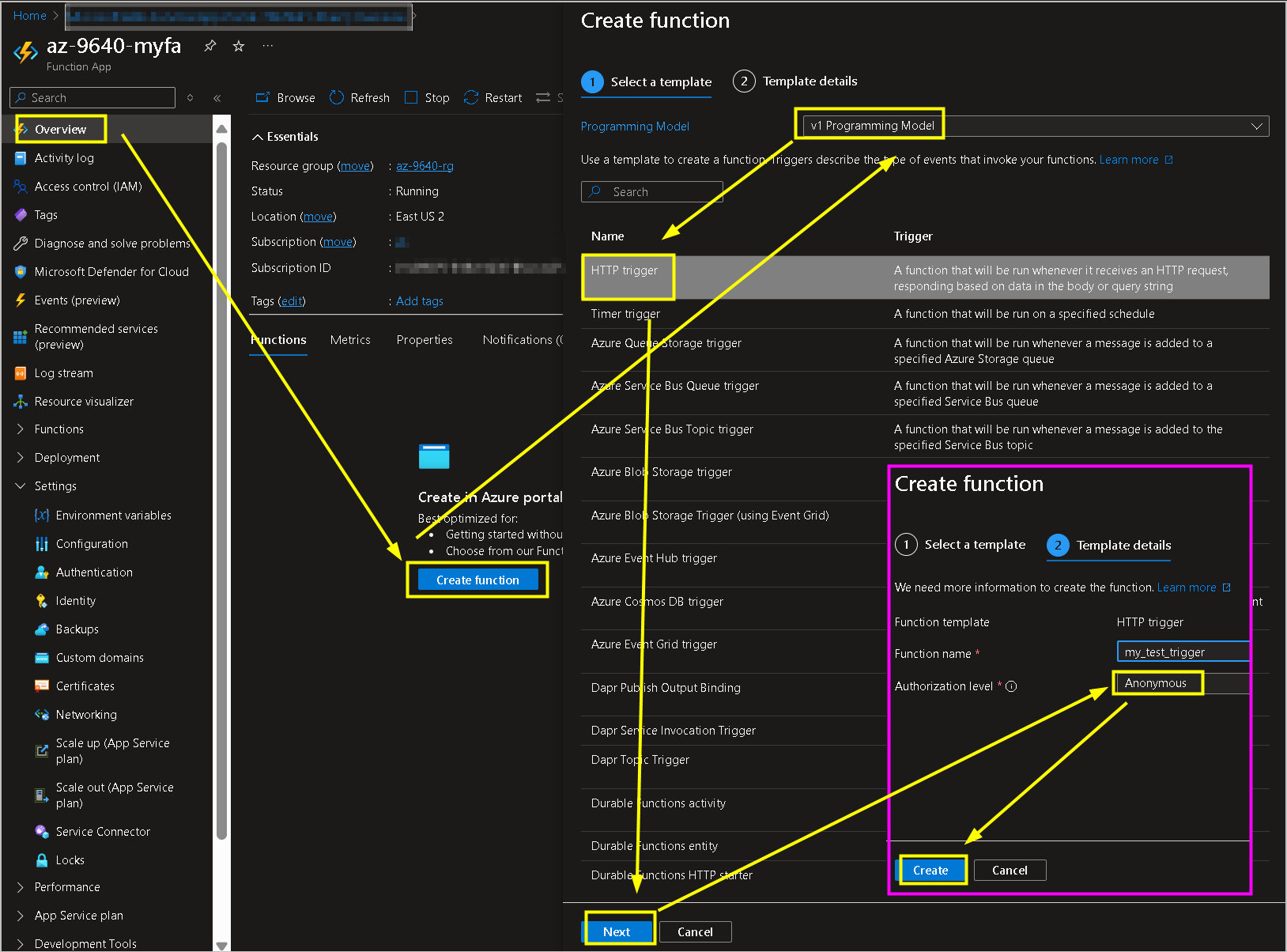
Task: Click the Activity log icon in sidebar
Action: pyautogui.click(x=21, y=158)
